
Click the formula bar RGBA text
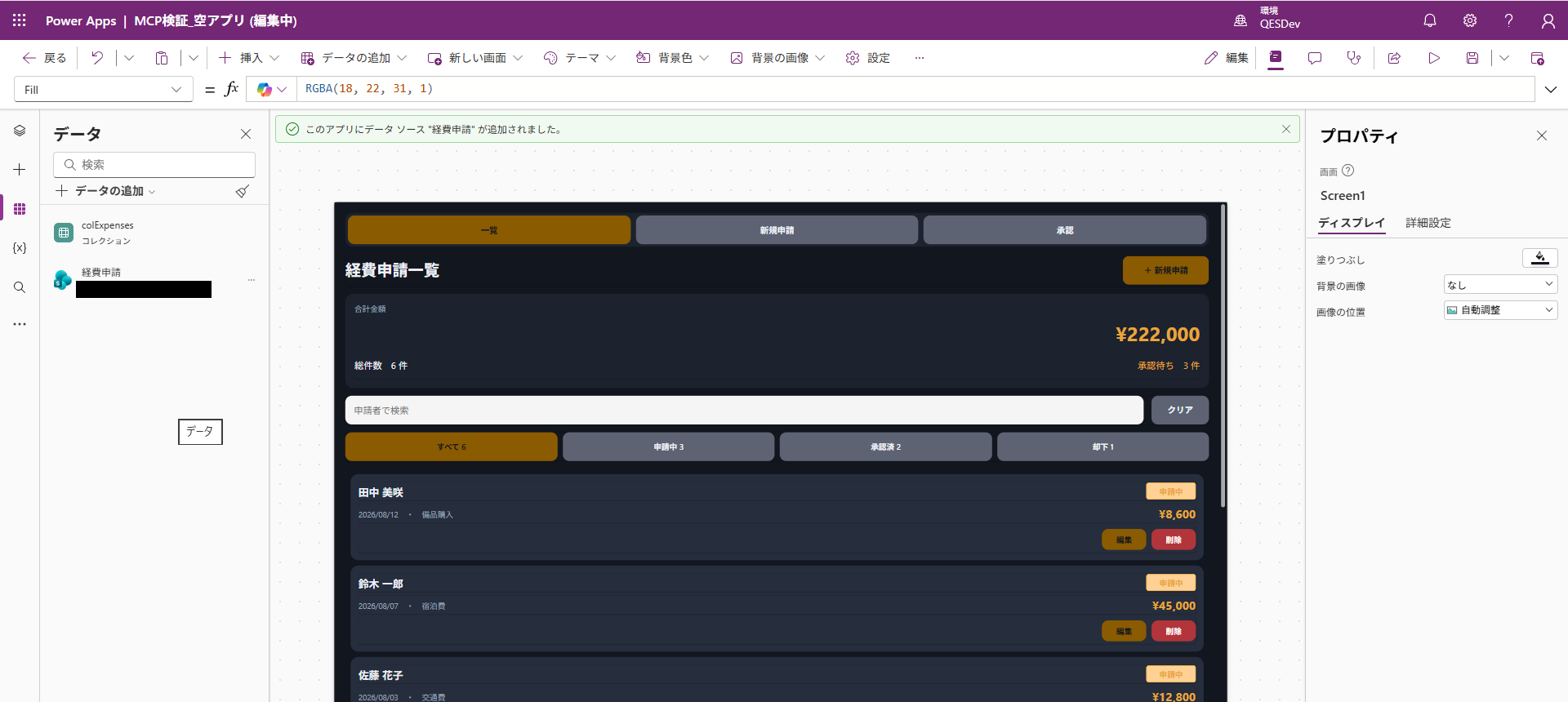(369, 89)
